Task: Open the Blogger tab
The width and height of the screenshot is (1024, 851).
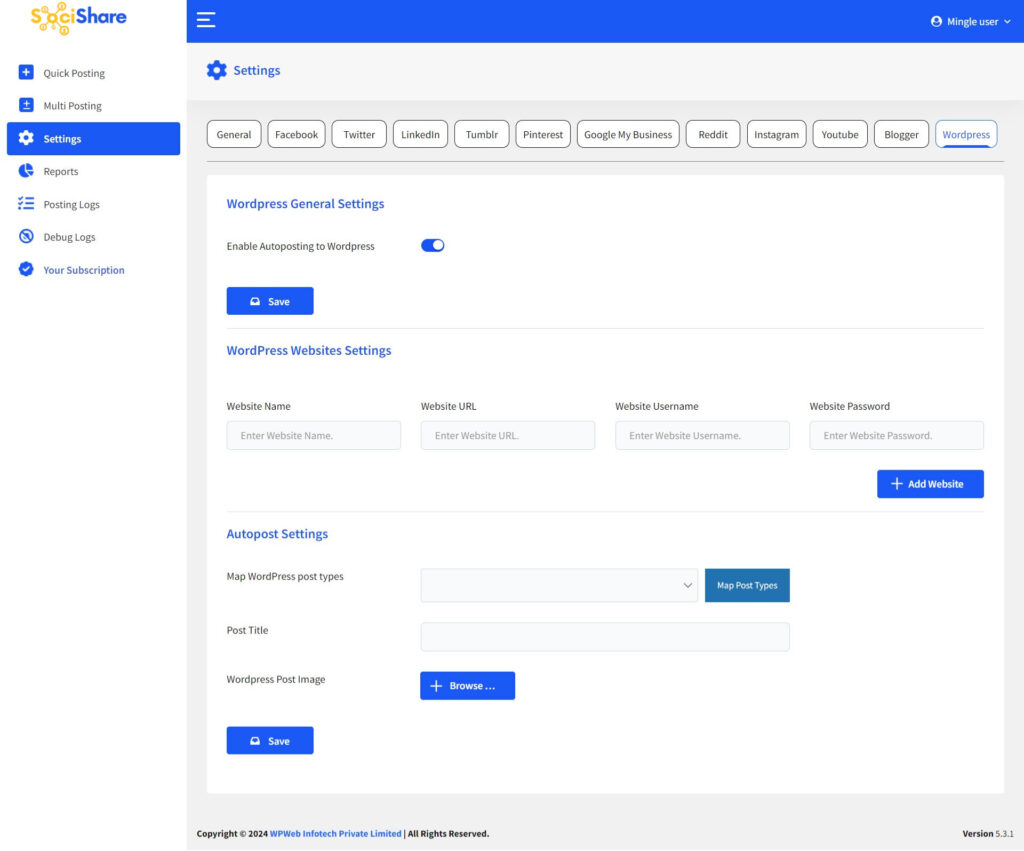Action: (x=901, y=135)
